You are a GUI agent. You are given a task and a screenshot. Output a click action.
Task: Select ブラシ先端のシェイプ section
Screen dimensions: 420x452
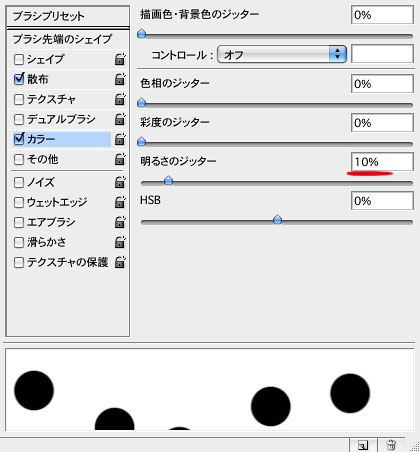(68, 39)
